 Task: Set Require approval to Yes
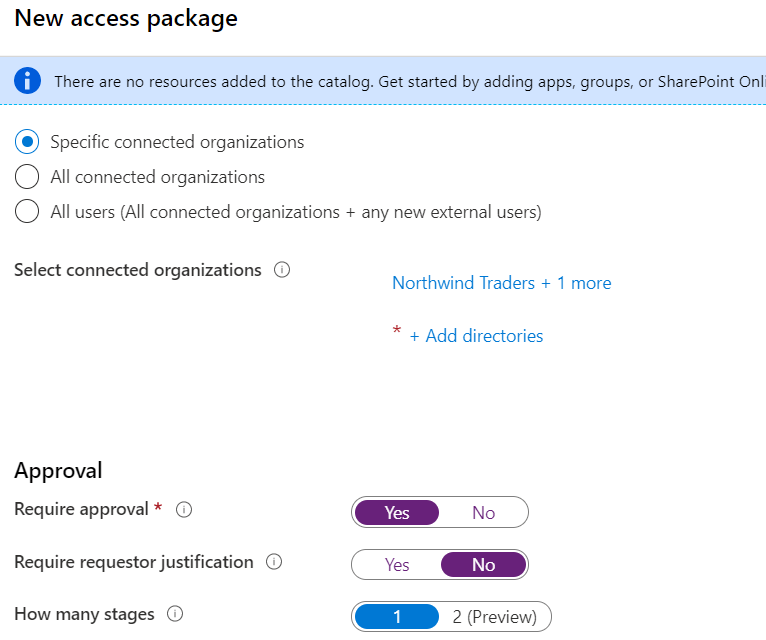397,513
